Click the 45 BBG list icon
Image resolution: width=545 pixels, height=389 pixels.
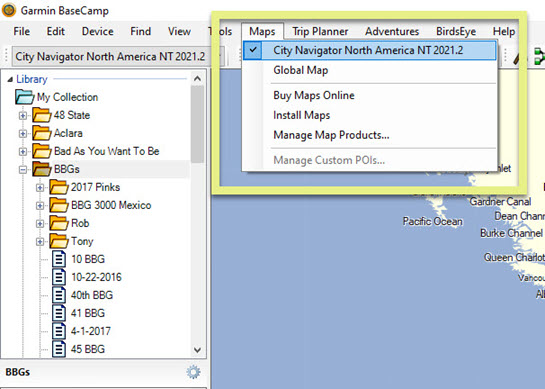tap(59, 349)
